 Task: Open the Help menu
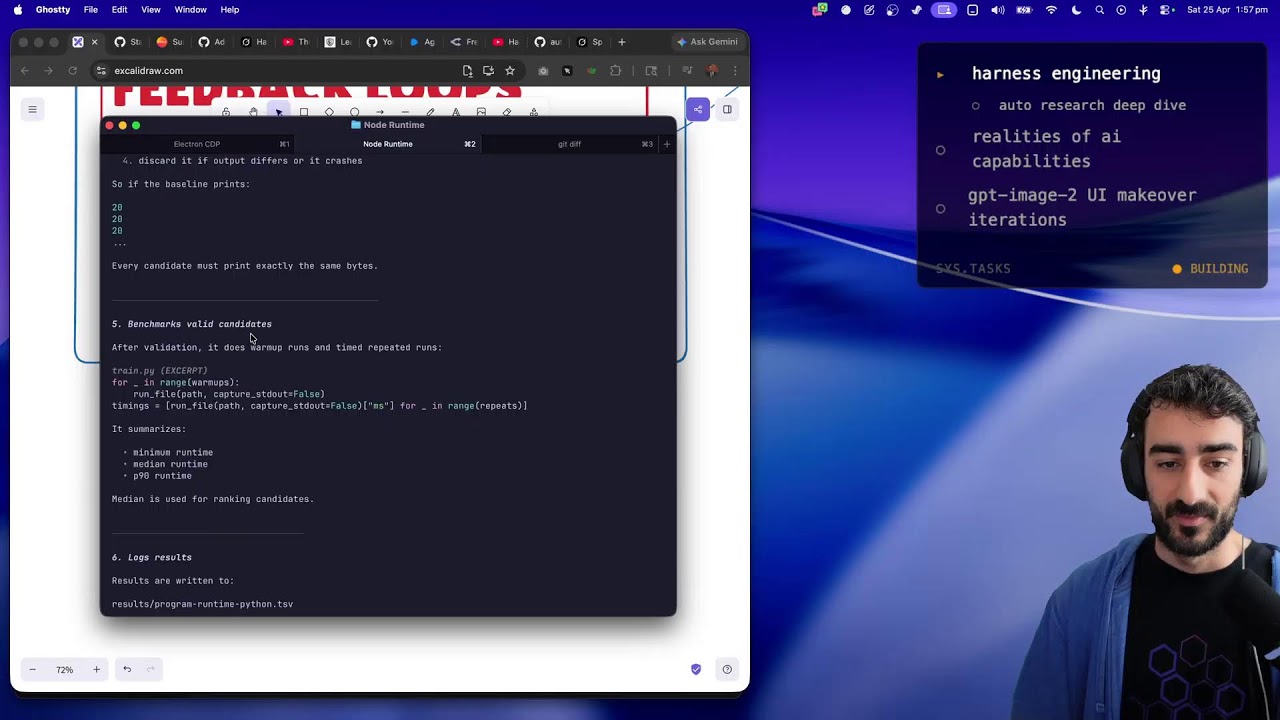tap(230, 10)
